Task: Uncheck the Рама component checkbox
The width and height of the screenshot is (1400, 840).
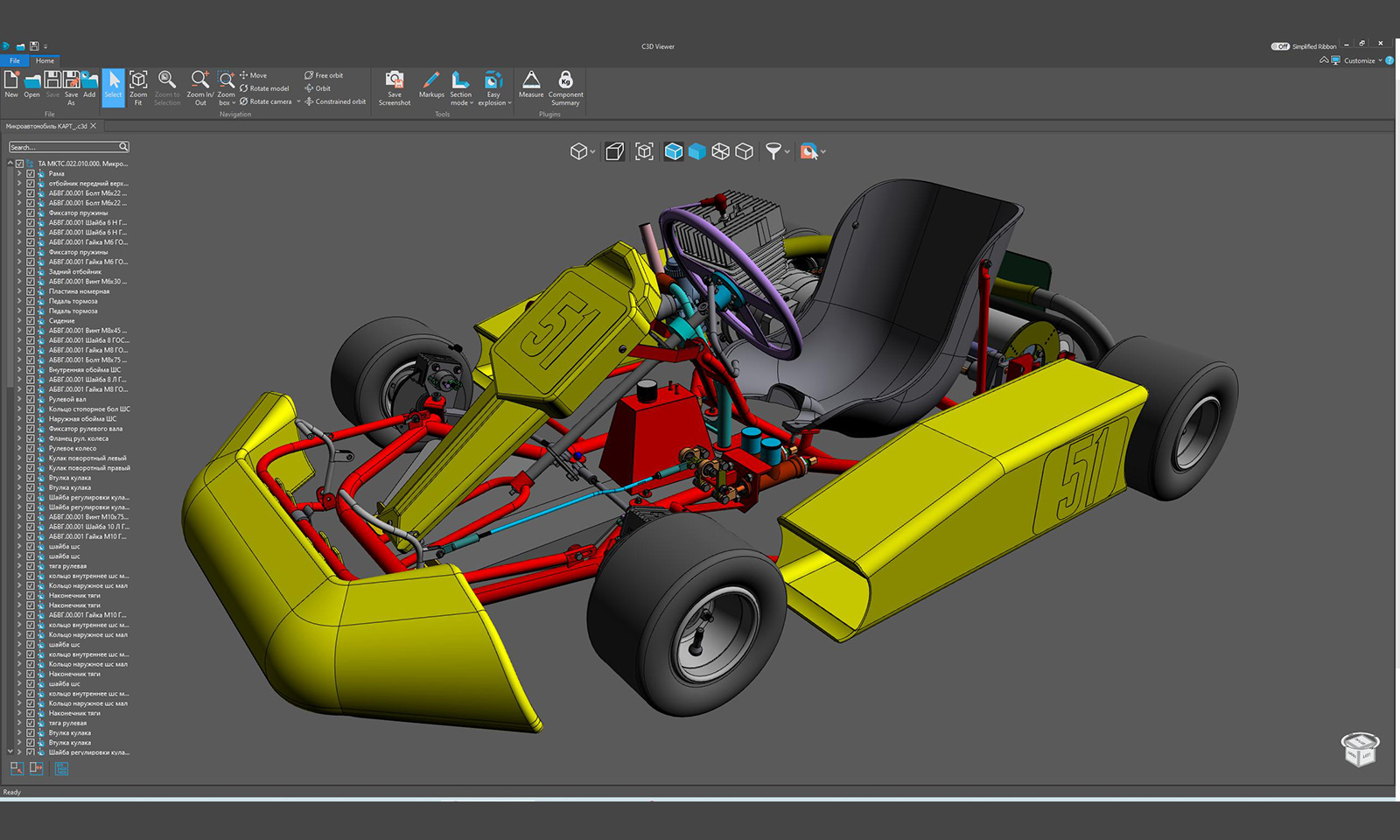Action: click(30, 173)
